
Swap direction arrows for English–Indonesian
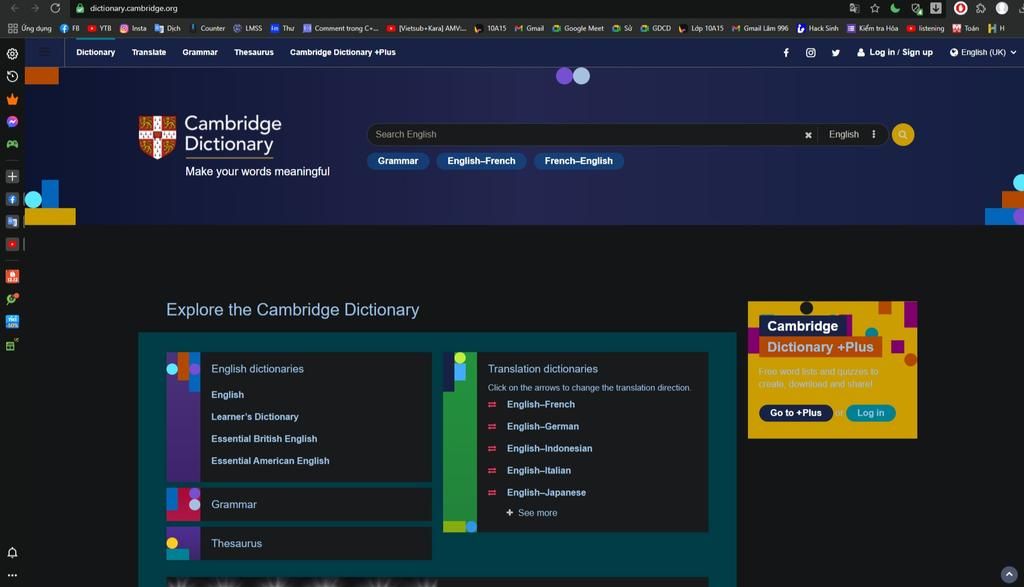[492, 449]
